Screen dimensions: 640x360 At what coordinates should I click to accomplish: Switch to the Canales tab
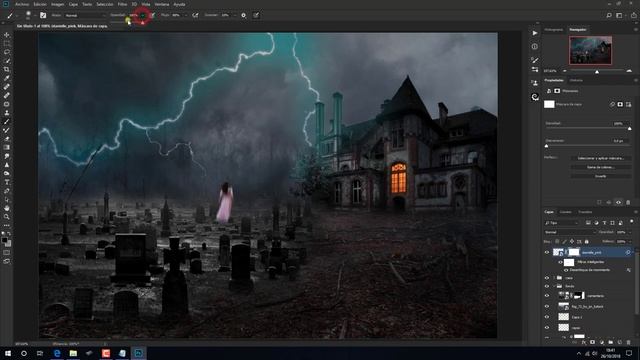click(x=565, y=212)
